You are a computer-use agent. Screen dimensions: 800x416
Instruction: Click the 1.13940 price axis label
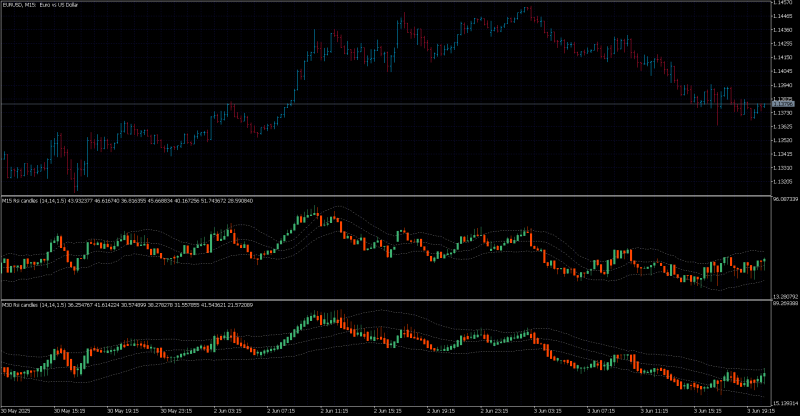click(x=783, y=85)
